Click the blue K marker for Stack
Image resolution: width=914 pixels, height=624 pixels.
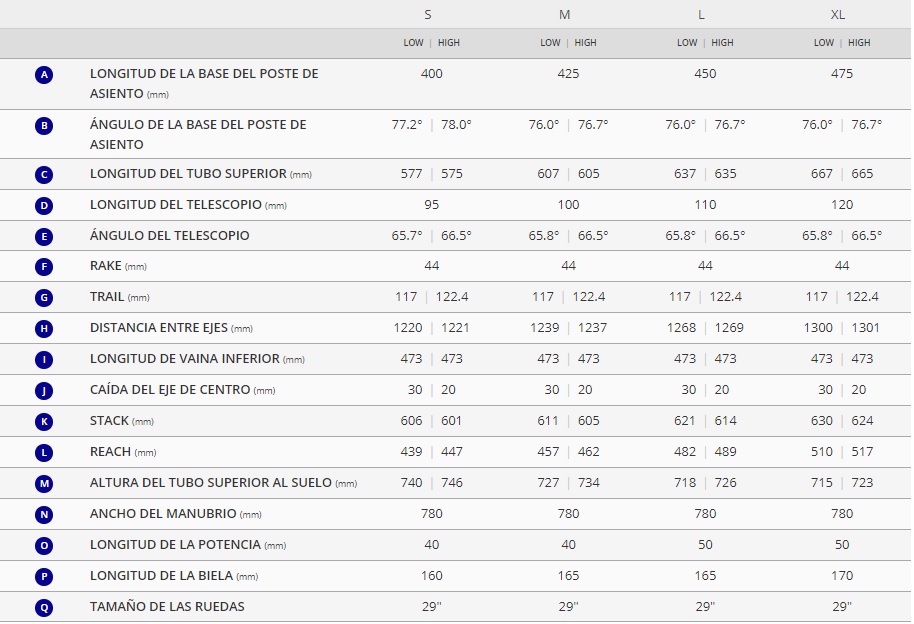44,421
